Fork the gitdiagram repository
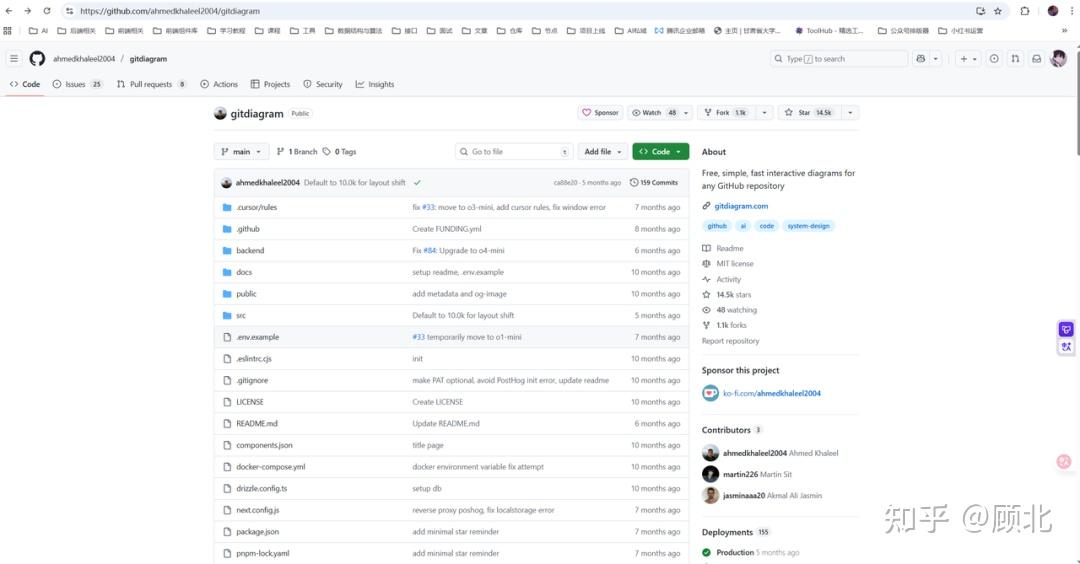 727,113
